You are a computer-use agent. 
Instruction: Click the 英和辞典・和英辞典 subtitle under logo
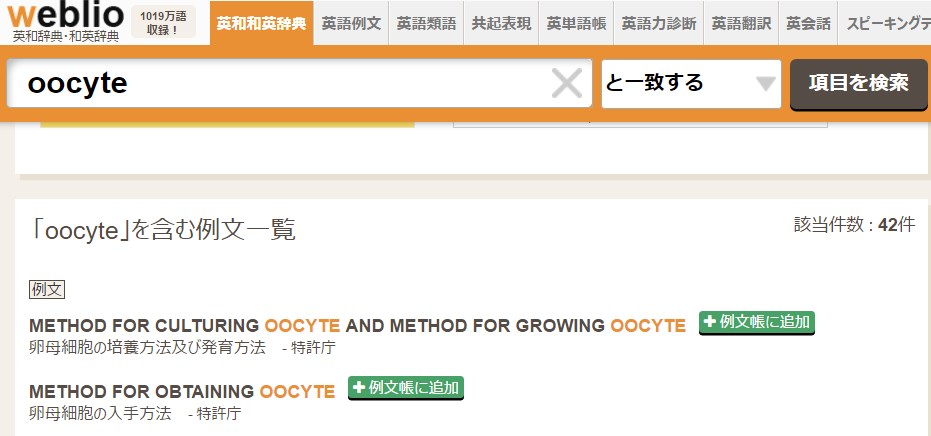point(66,36)
